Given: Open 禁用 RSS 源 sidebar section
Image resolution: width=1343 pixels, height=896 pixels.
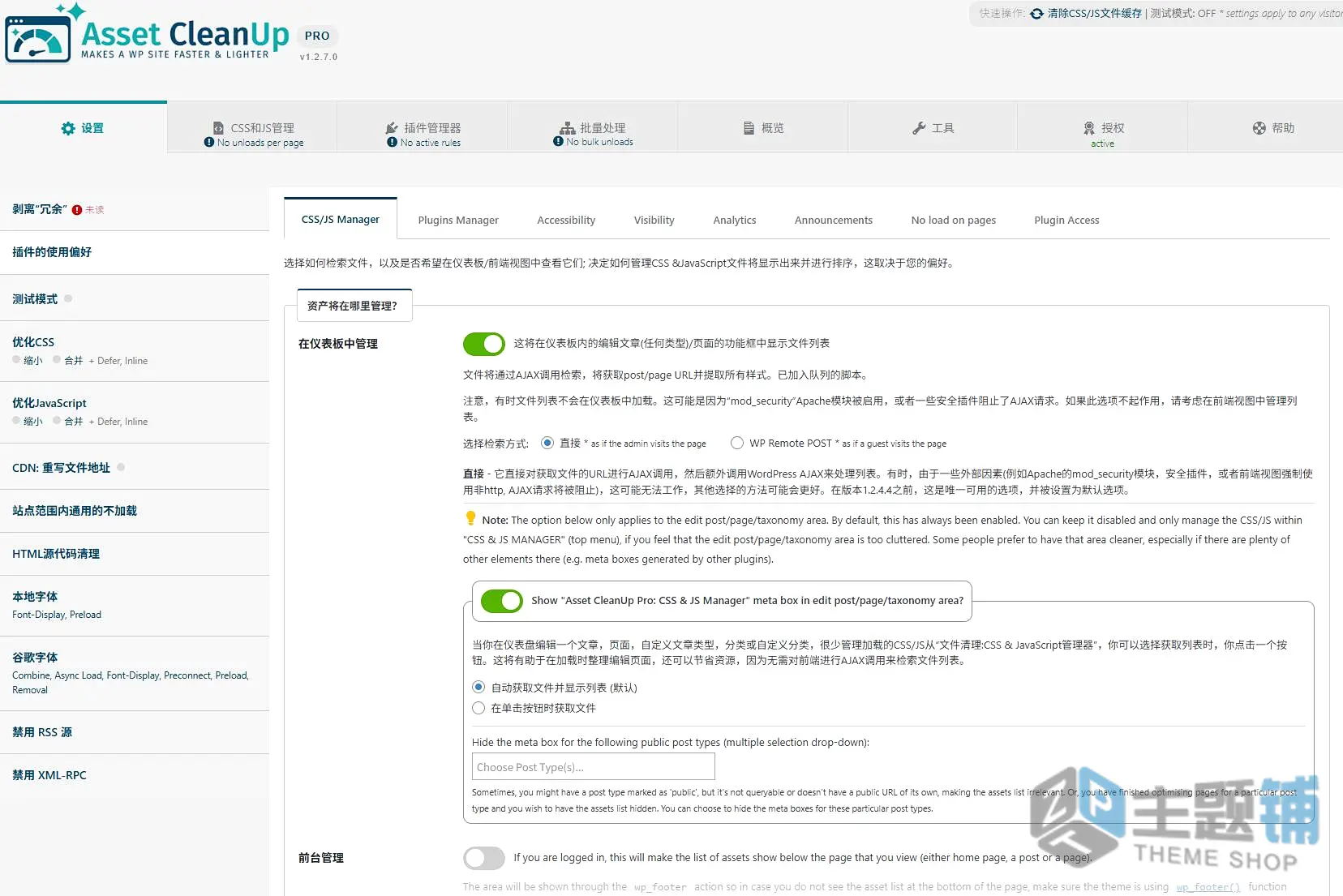Looking at the screenshot, I should click(135, 732).
